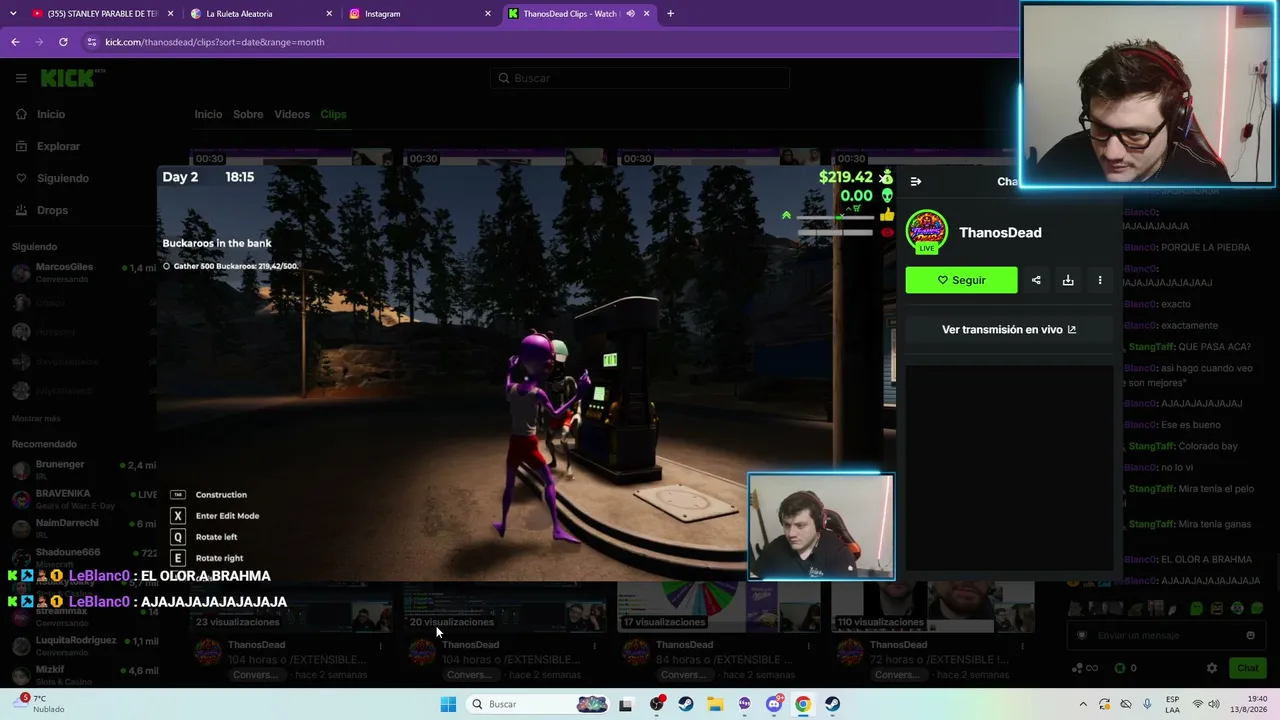Click the kick.com address bar URL

point(215,42)
